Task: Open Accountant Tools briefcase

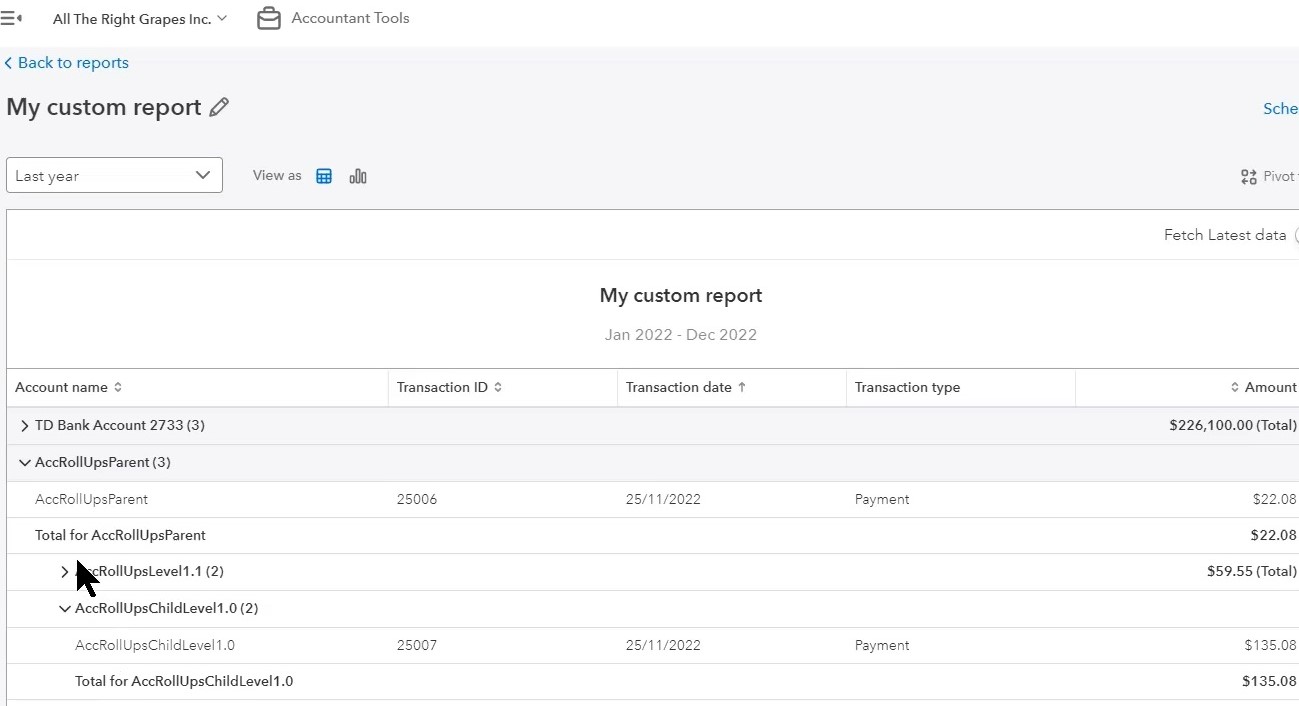Action: pyautogui.click(x=268, y=17)
